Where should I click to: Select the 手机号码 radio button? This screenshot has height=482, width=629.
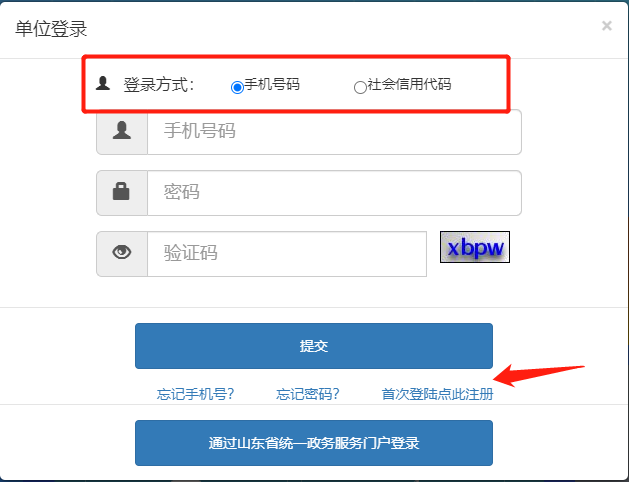(237, 87)
